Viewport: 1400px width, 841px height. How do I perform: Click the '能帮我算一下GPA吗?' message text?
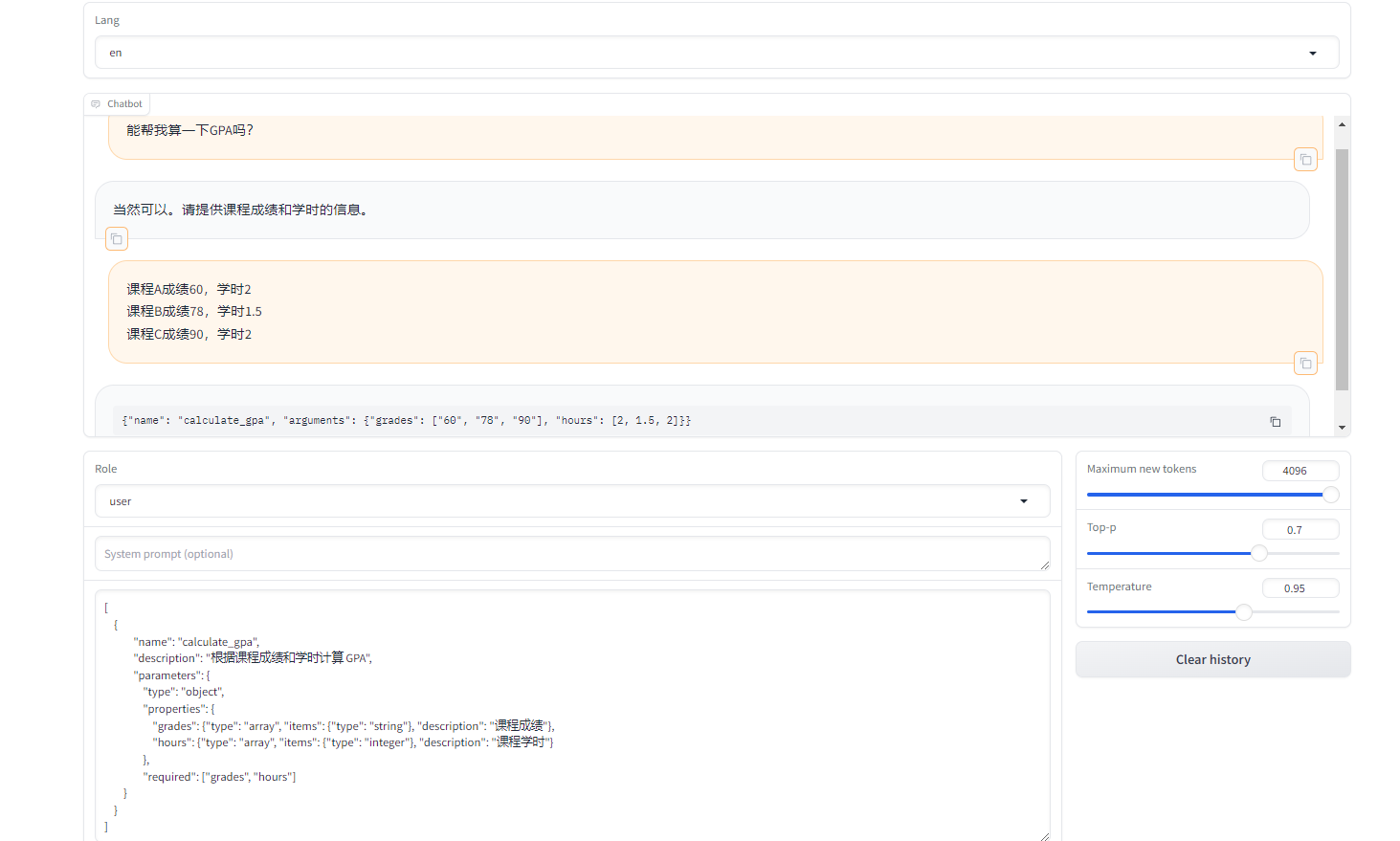tap(189, 130)
